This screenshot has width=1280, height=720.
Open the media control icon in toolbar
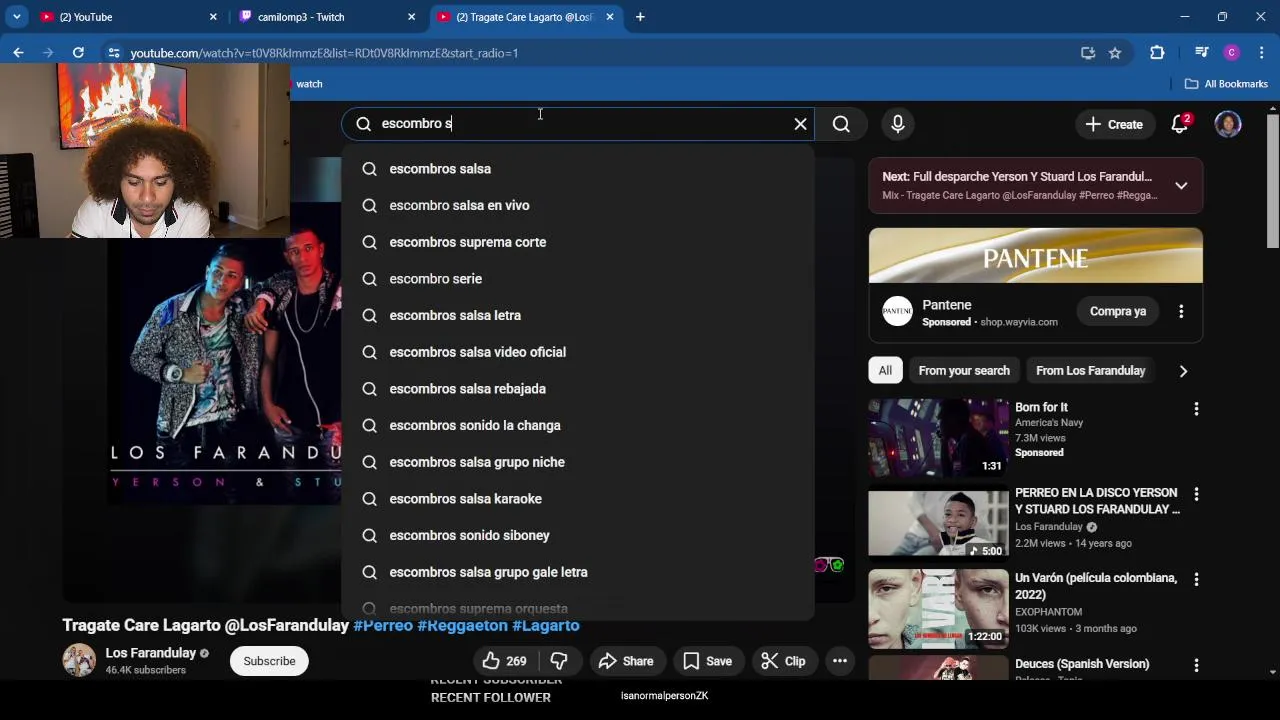coord(1202,53)
